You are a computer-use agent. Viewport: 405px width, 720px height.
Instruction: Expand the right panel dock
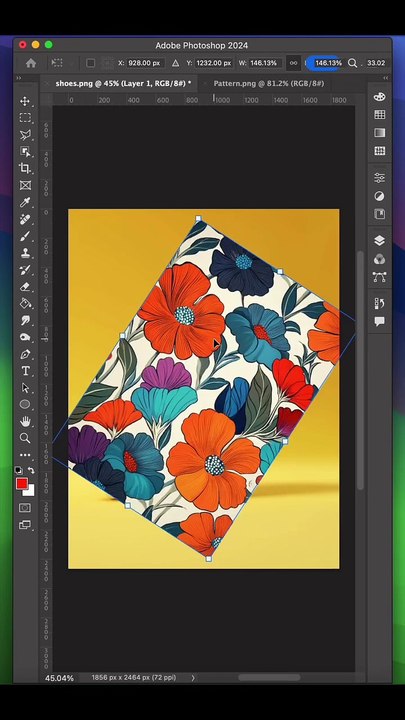tap(386, 78)
